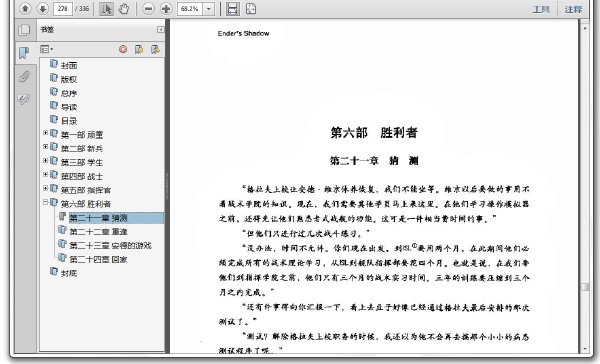The width and height of the screenshot is (600, 364).
Task: Click the fit page view icon
Action: click(251, 8)
